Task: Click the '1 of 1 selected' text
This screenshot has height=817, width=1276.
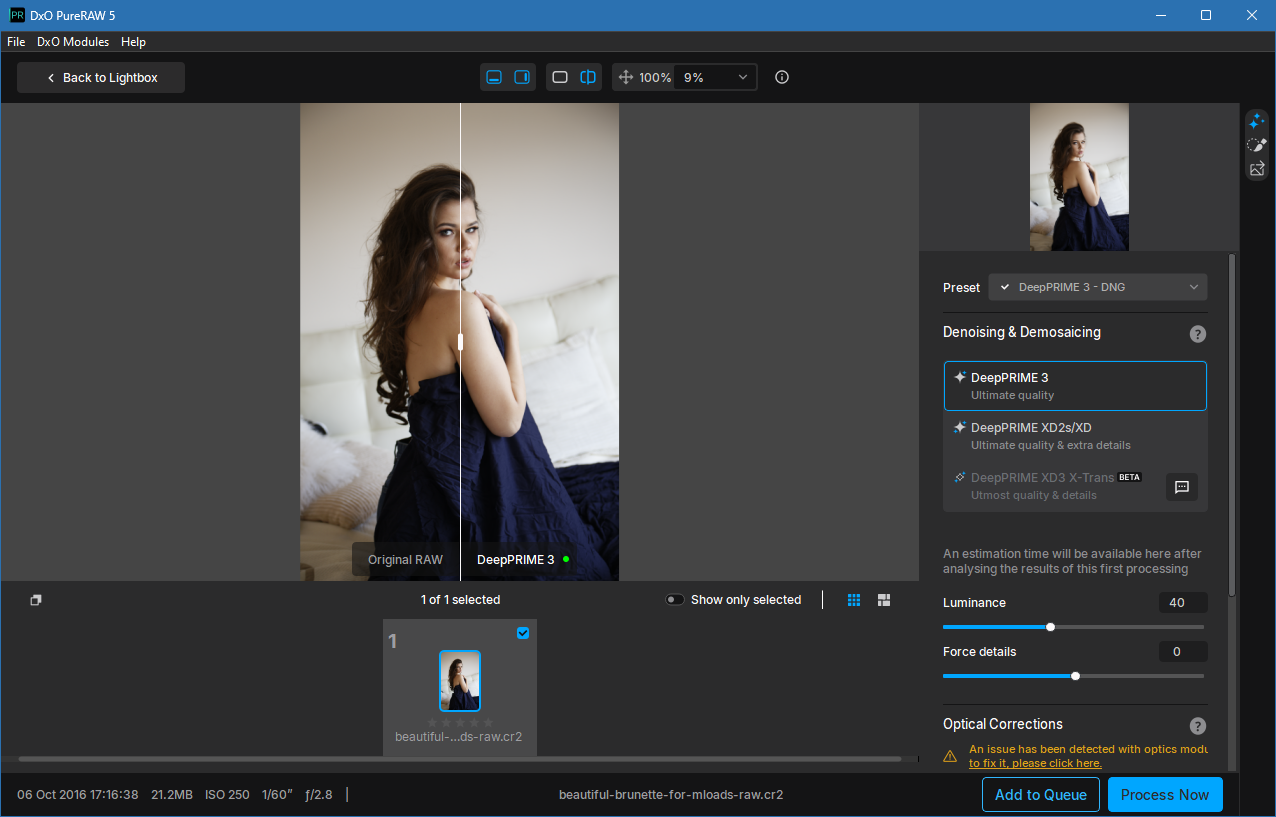Action: (460, 600)
